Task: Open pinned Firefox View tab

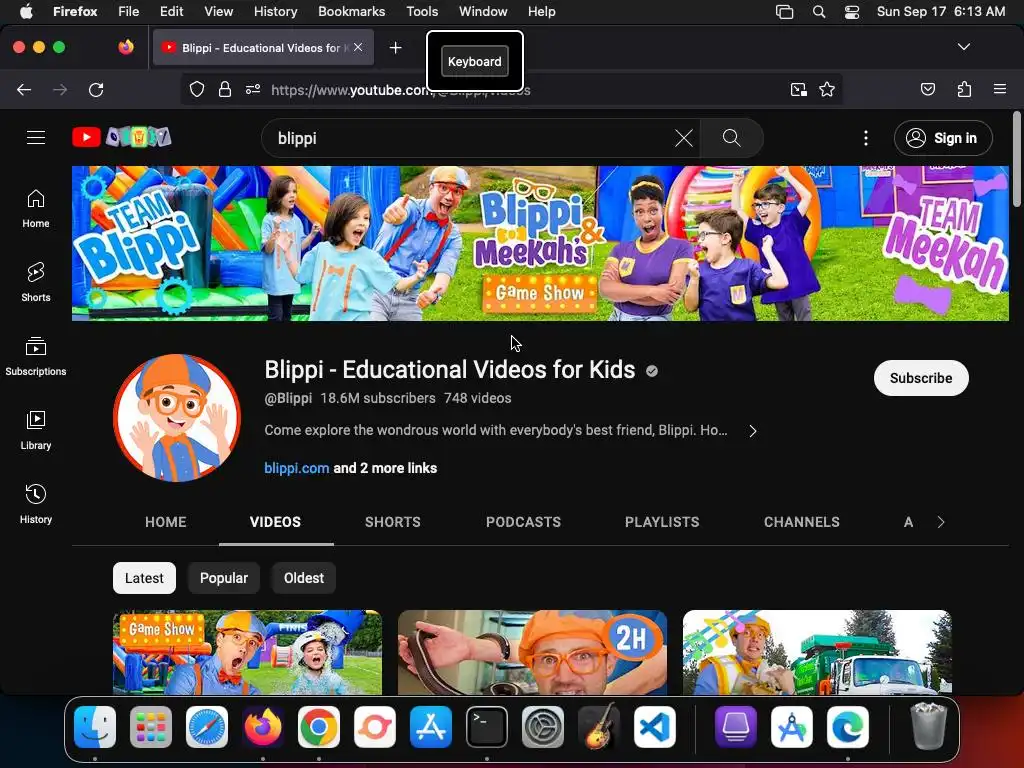Action: tap(126, 47)
